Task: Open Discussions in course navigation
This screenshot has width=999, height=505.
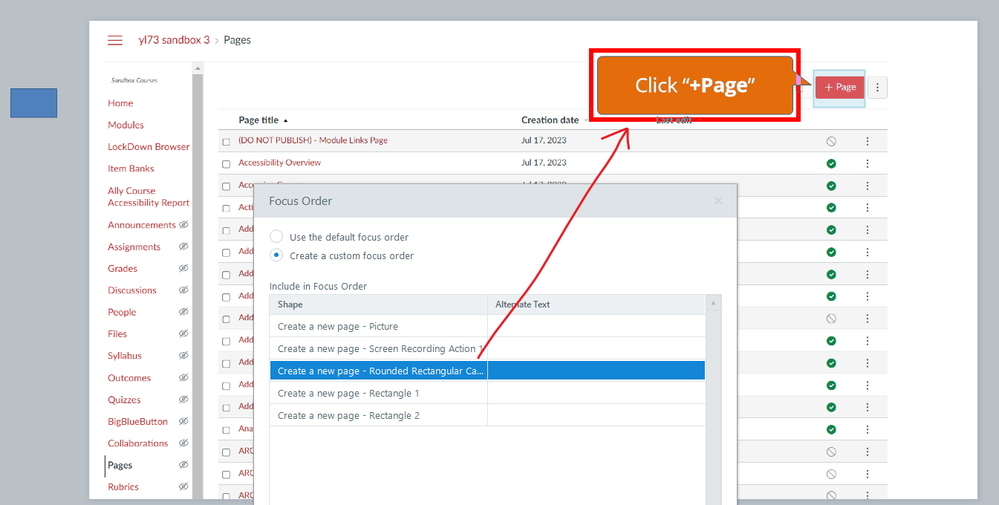Action: point(132,290)
